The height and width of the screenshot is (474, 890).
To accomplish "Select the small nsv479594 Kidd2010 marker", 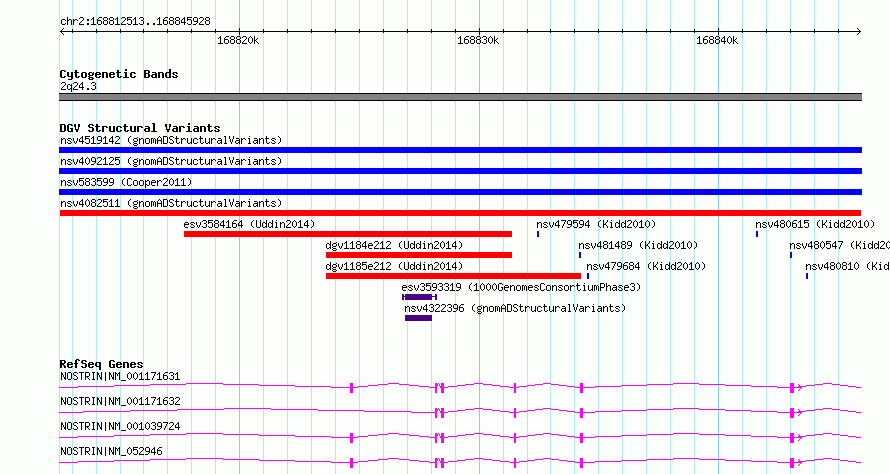I will click(538, 234).
